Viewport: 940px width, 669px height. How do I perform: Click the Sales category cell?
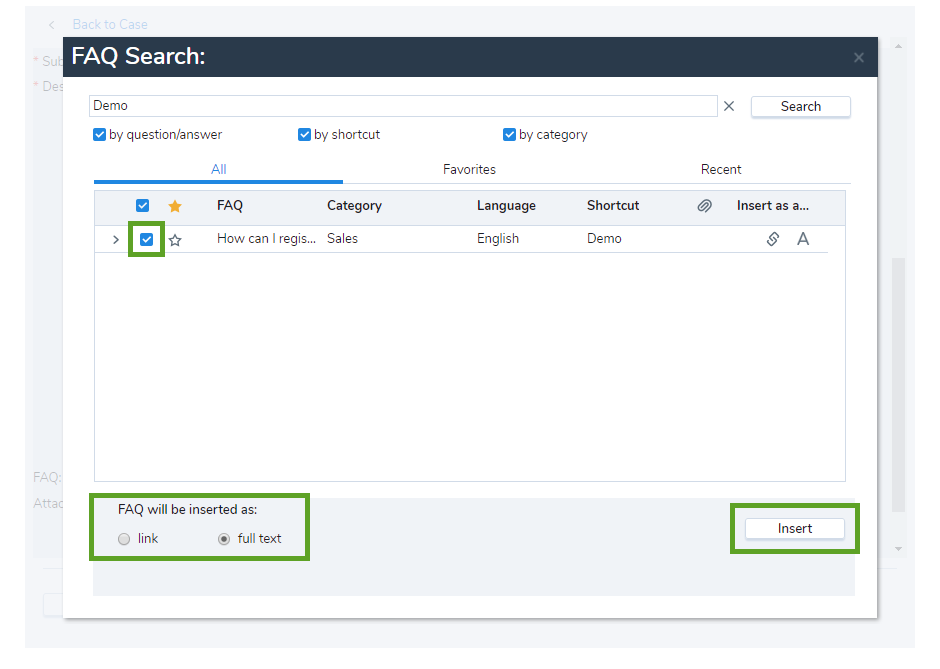[x=342, y=239]
